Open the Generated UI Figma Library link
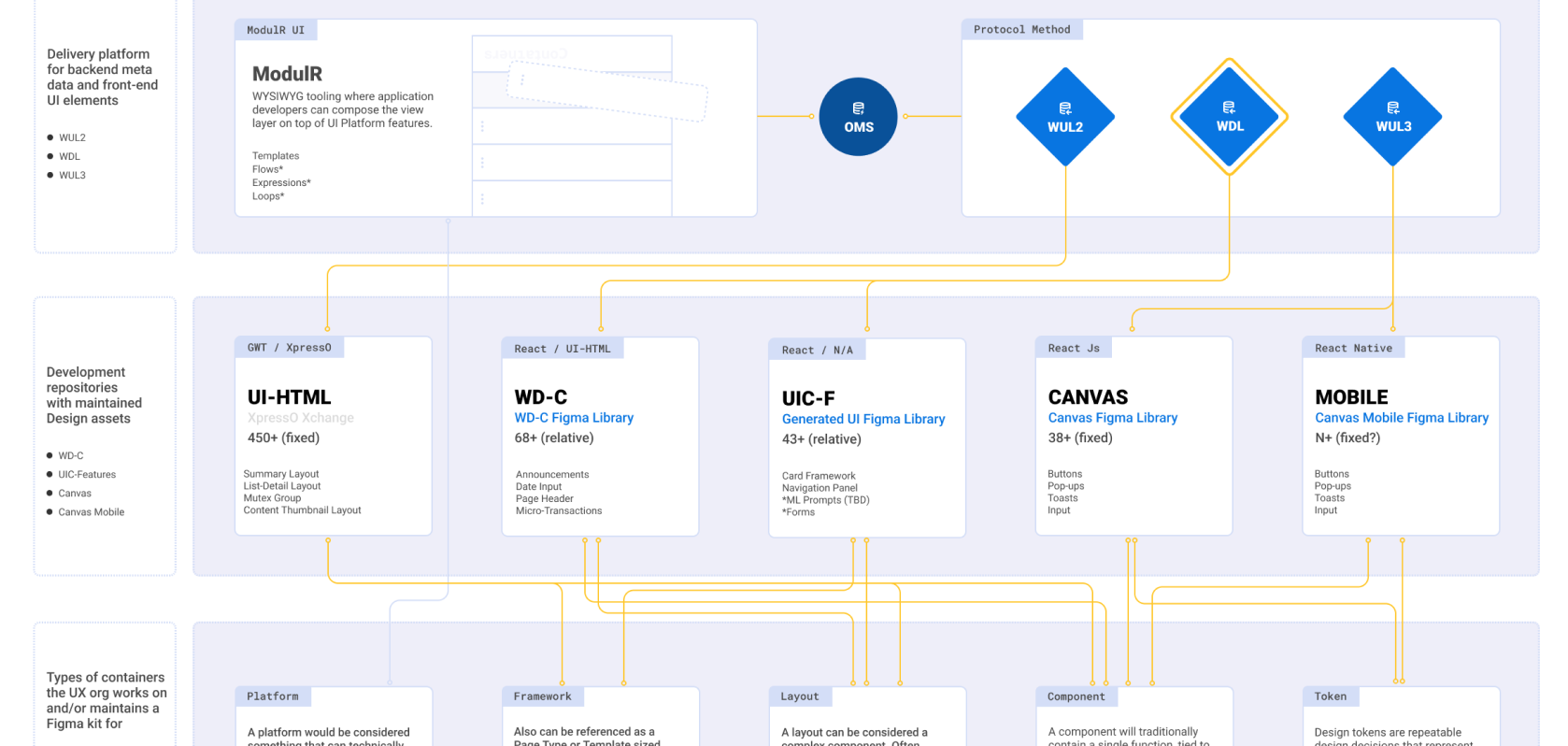Viewport: 1568px width, 746px height. point(863,419)
